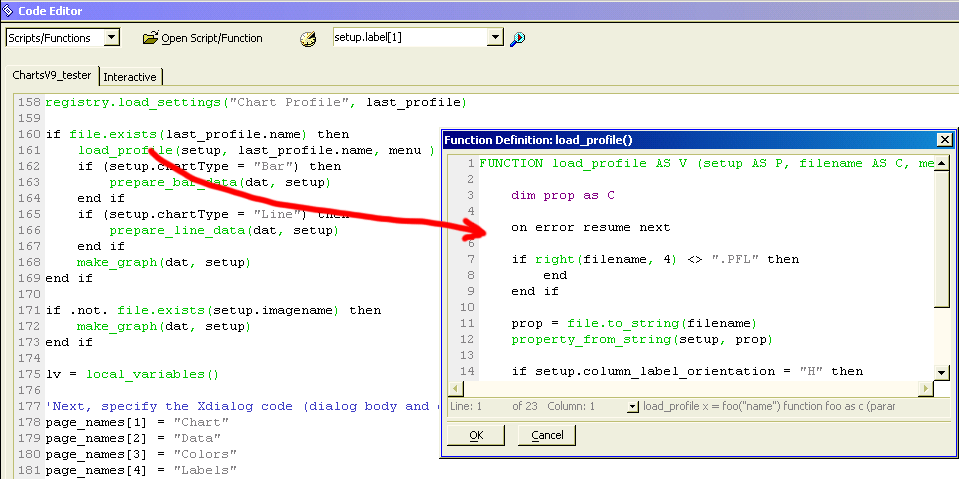Click the comment on line 177
The width and height of the screenshot is (959, 479).
[242, 406]
